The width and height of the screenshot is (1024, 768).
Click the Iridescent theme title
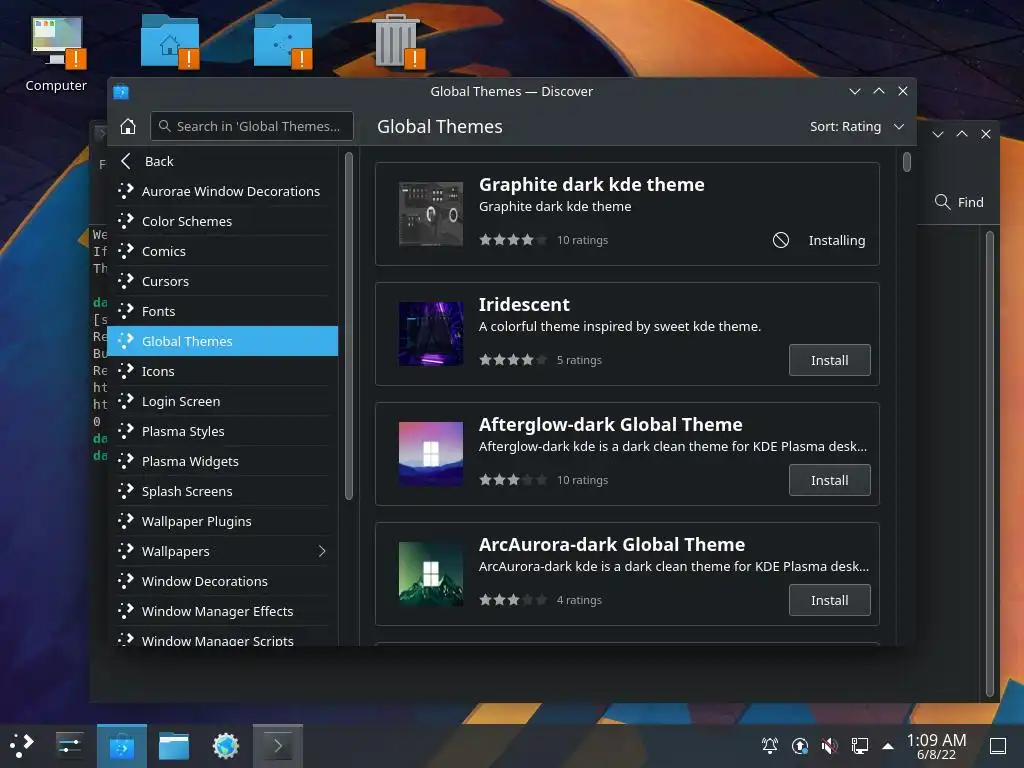click(524, 304)
